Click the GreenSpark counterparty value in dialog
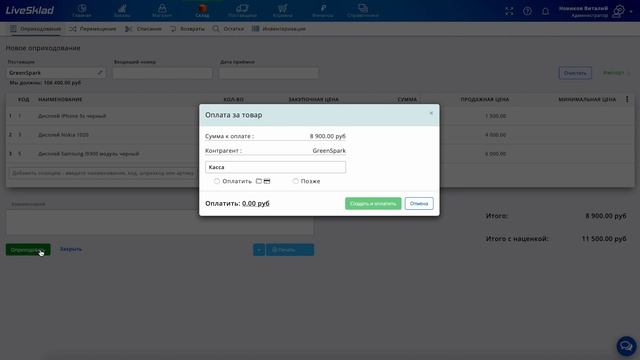 coord(329,151)
